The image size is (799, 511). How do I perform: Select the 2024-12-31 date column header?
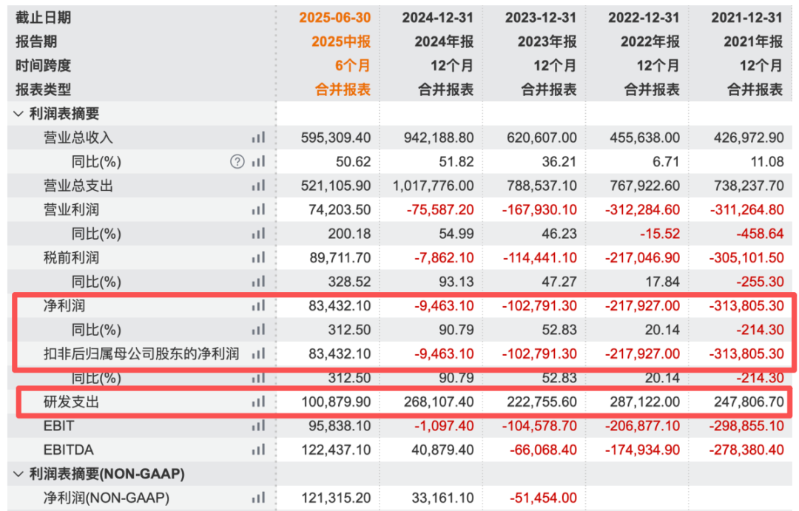pyautogui.click(x=438, y=17)
